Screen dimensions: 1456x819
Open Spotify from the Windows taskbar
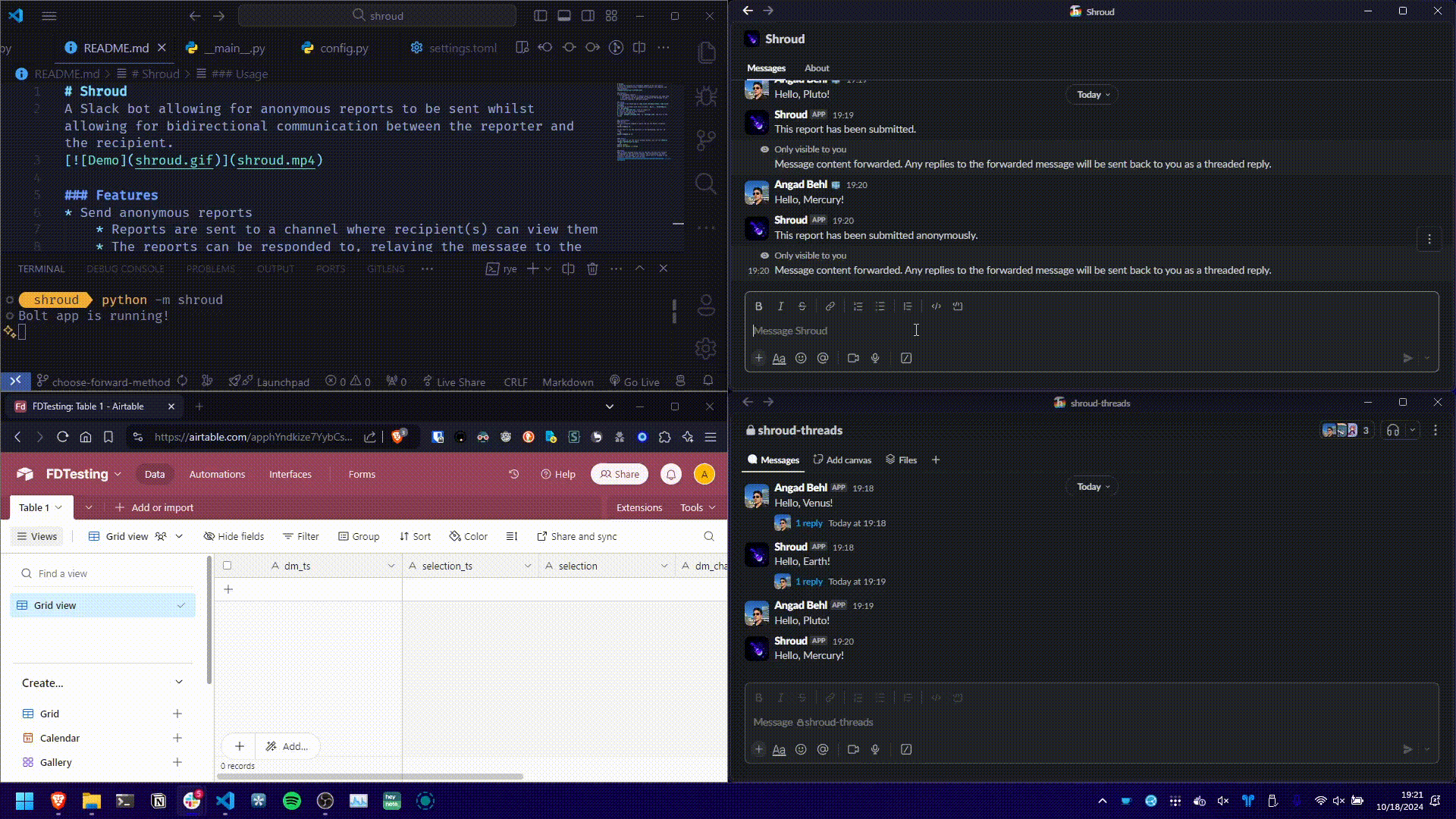292,801
